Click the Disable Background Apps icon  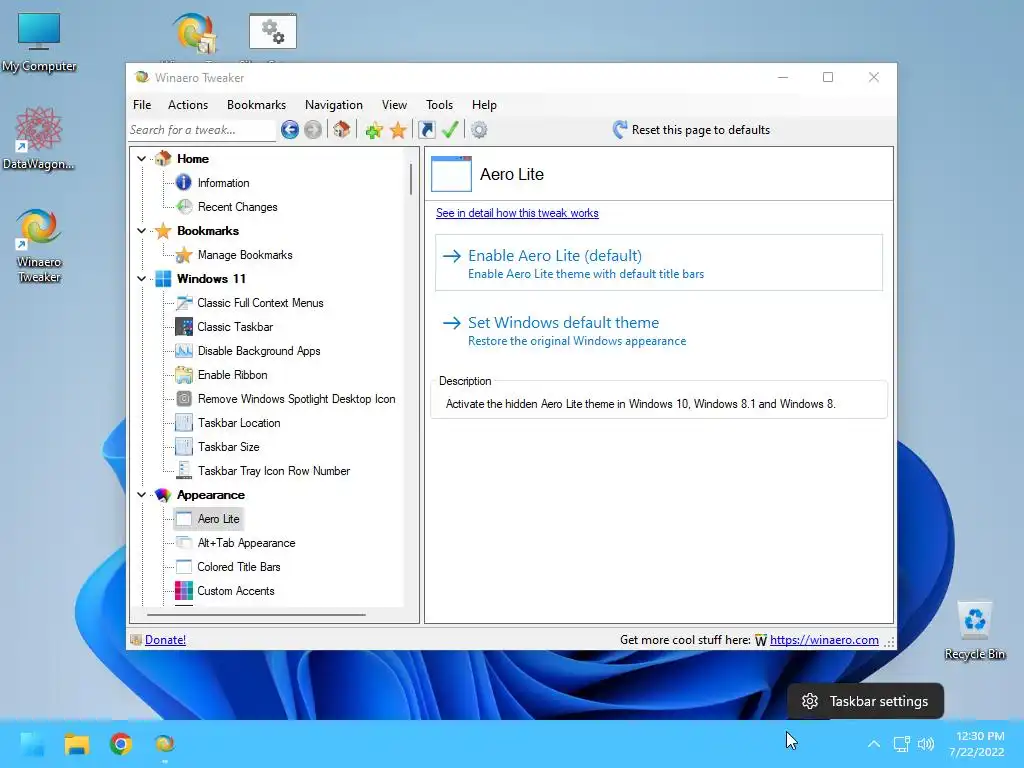[x=184, y=351]
